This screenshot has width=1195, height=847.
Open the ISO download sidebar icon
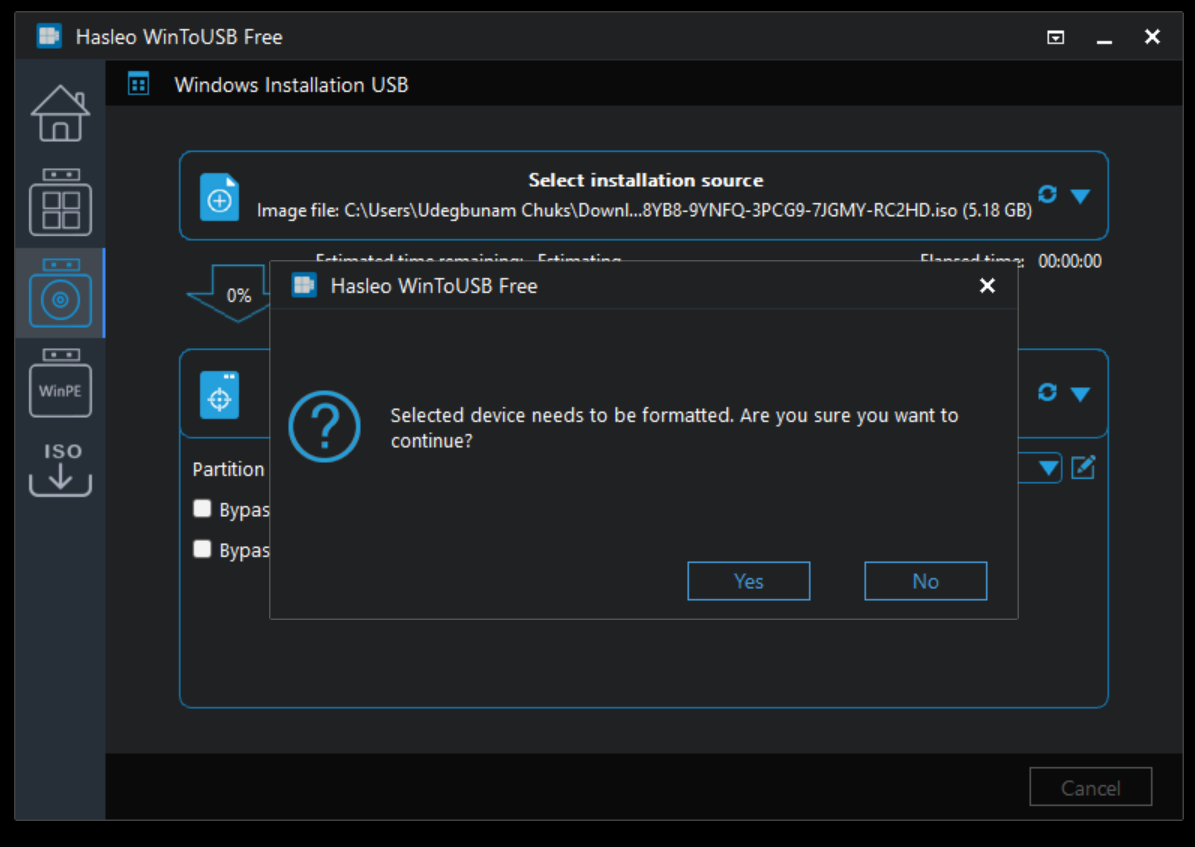[x=60, y=470]
